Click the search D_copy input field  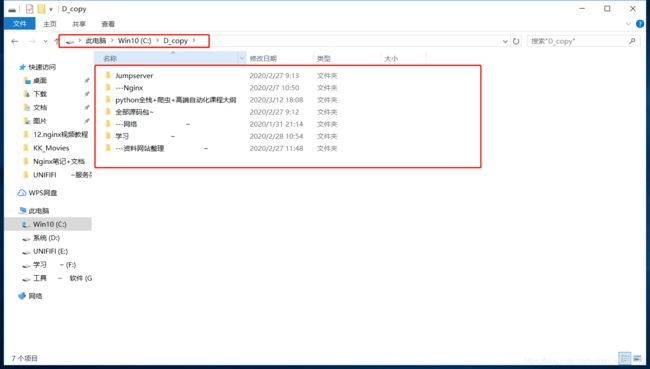(x=577, y=41)
